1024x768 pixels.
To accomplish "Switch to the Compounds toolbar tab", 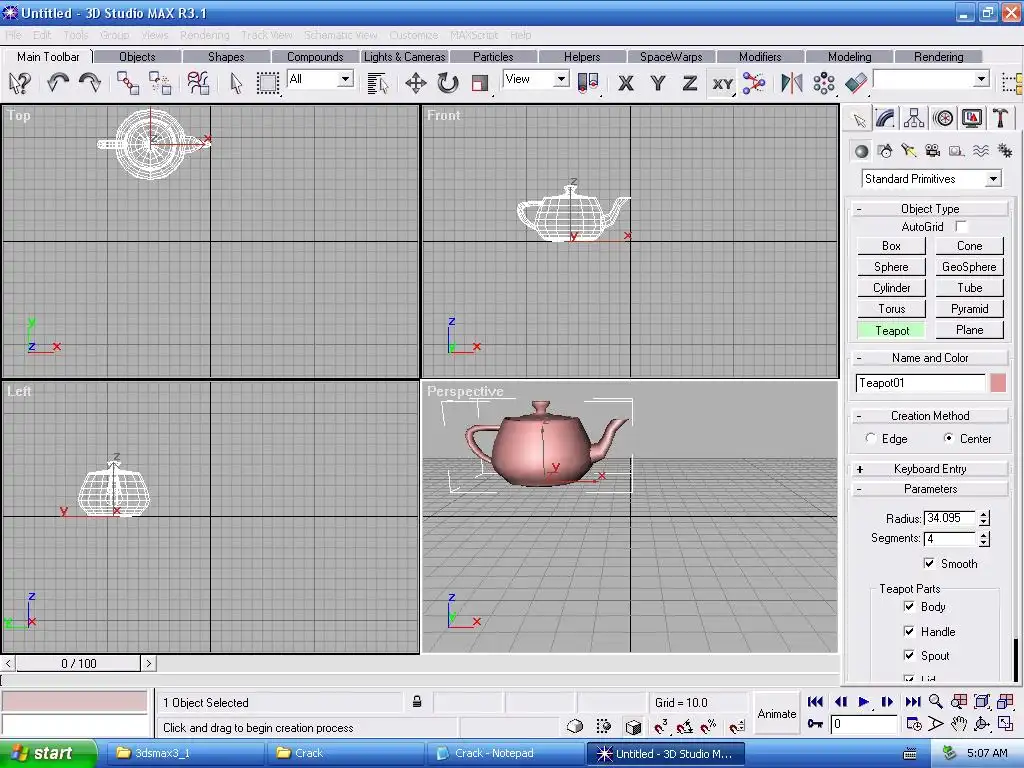I will (x=315, y=57).
